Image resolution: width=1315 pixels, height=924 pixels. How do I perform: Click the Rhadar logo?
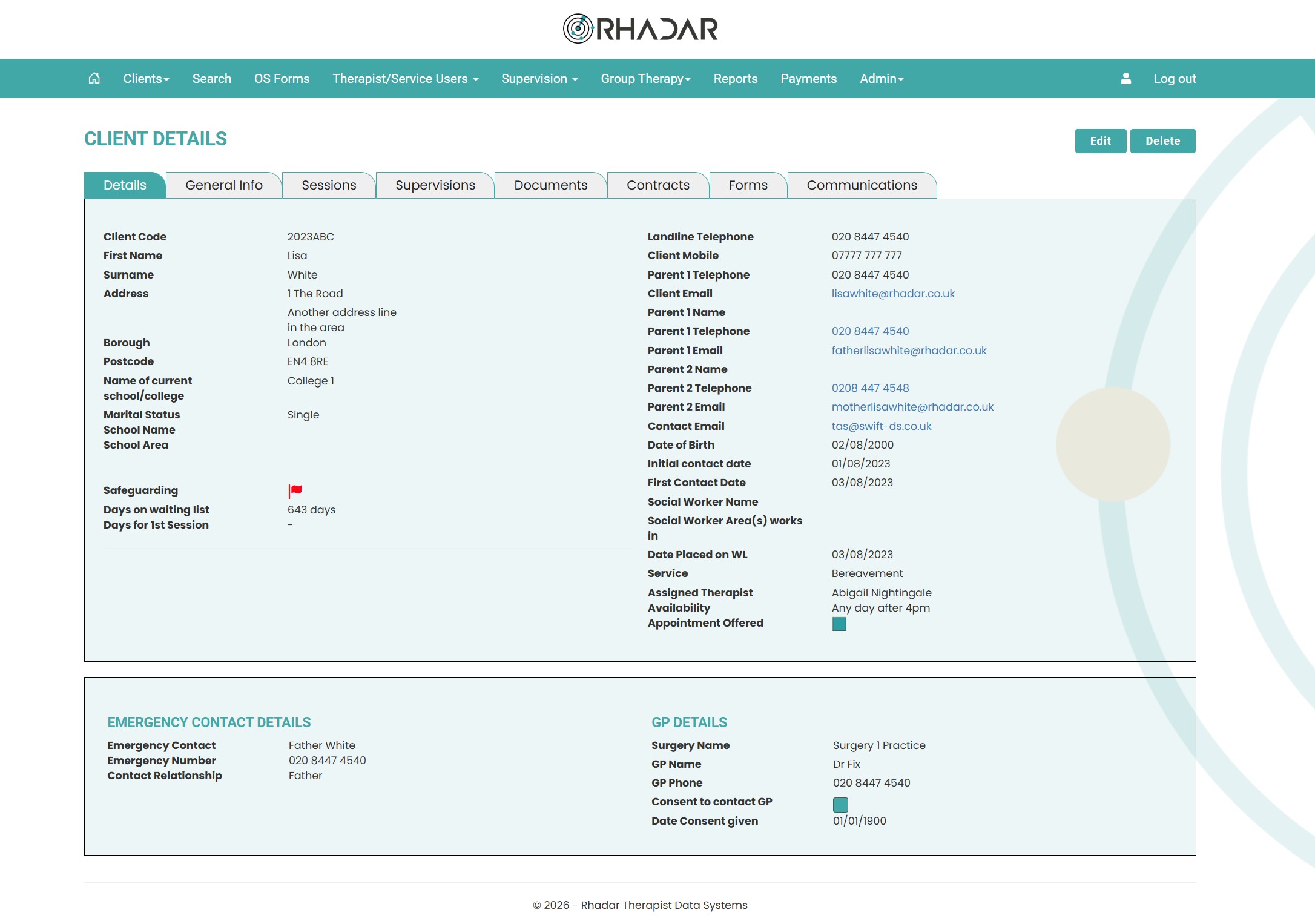pos(641,28)
